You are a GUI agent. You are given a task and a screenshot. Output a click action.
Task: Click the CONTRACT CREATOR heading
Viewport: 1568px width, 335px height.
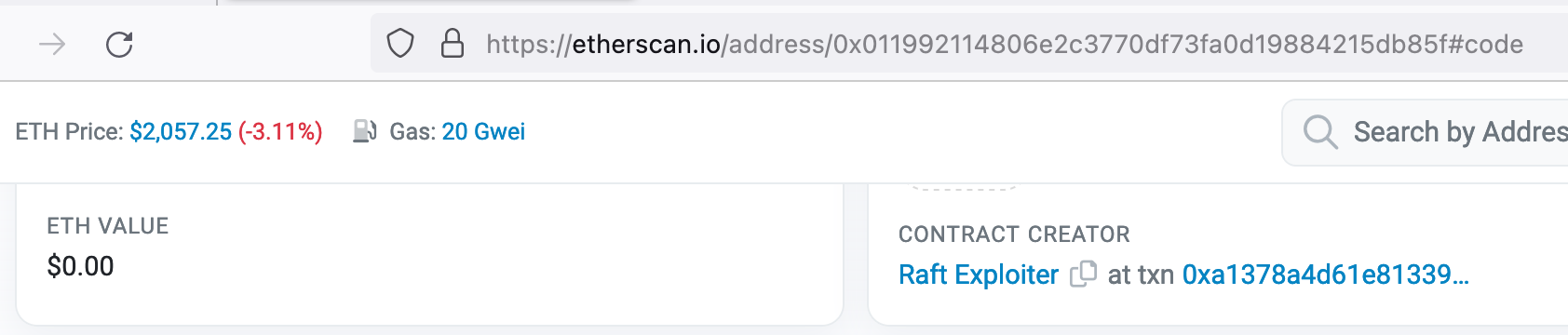pos(1014,234)
